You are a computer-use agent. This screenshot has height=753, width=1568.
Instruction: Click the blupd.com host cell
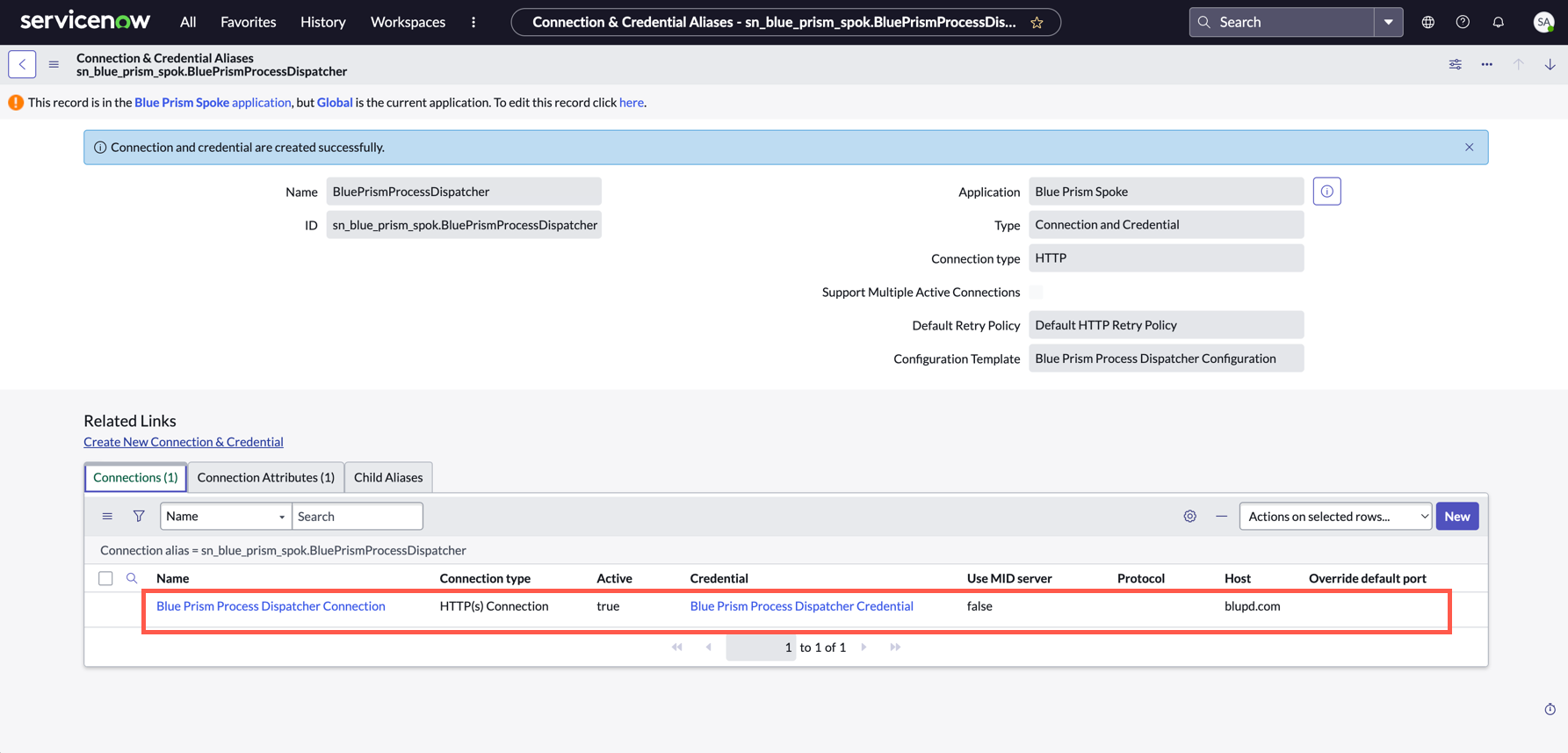1252,606
